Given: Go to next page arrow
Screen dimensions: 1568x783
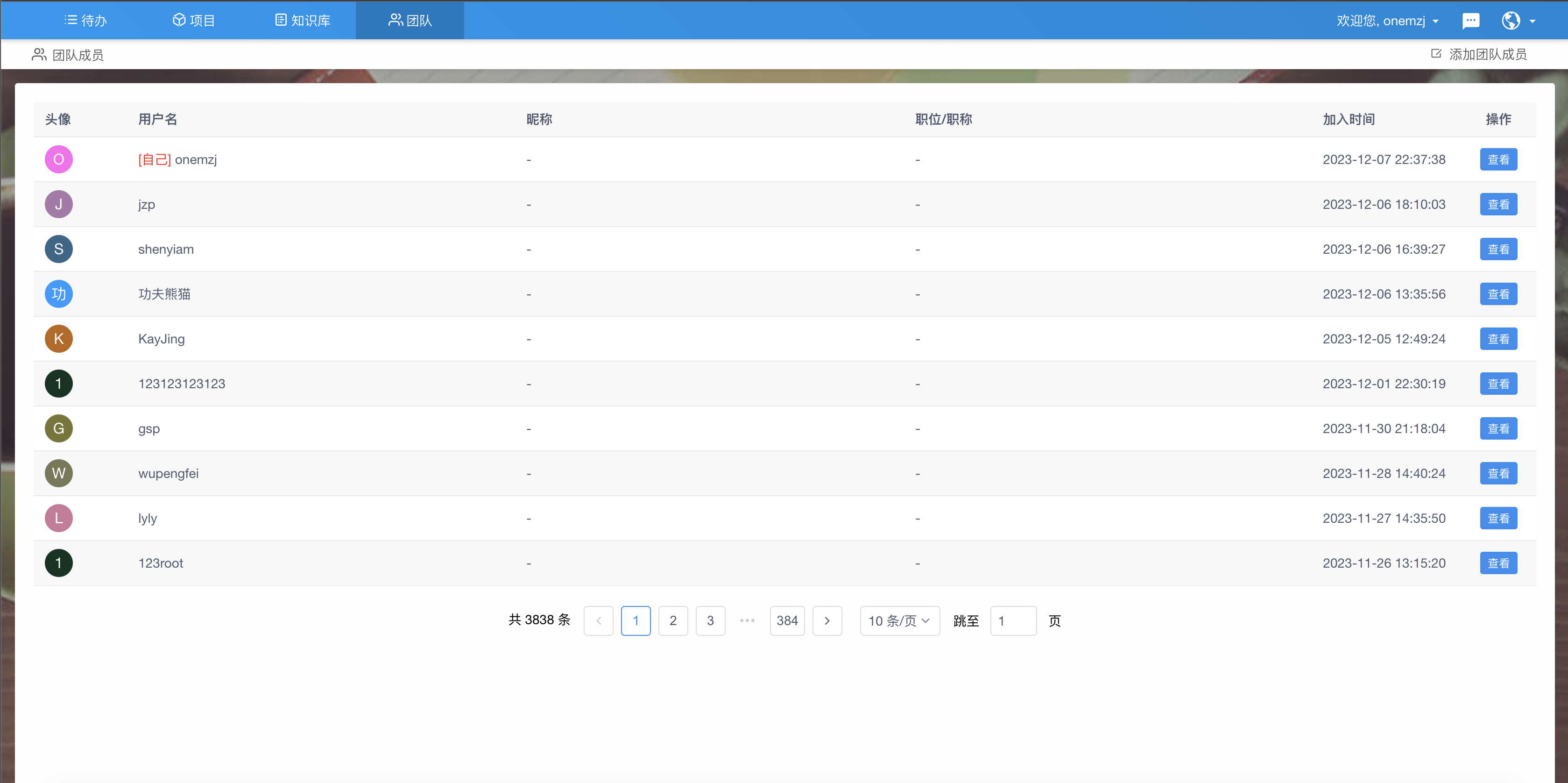Looking at the screenshot, I should [827, 621].
